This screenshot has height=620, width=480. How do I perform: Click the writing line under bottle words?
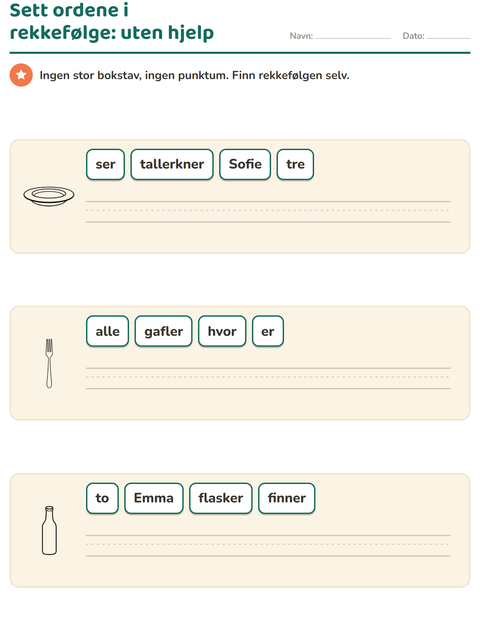click(268, 546)
